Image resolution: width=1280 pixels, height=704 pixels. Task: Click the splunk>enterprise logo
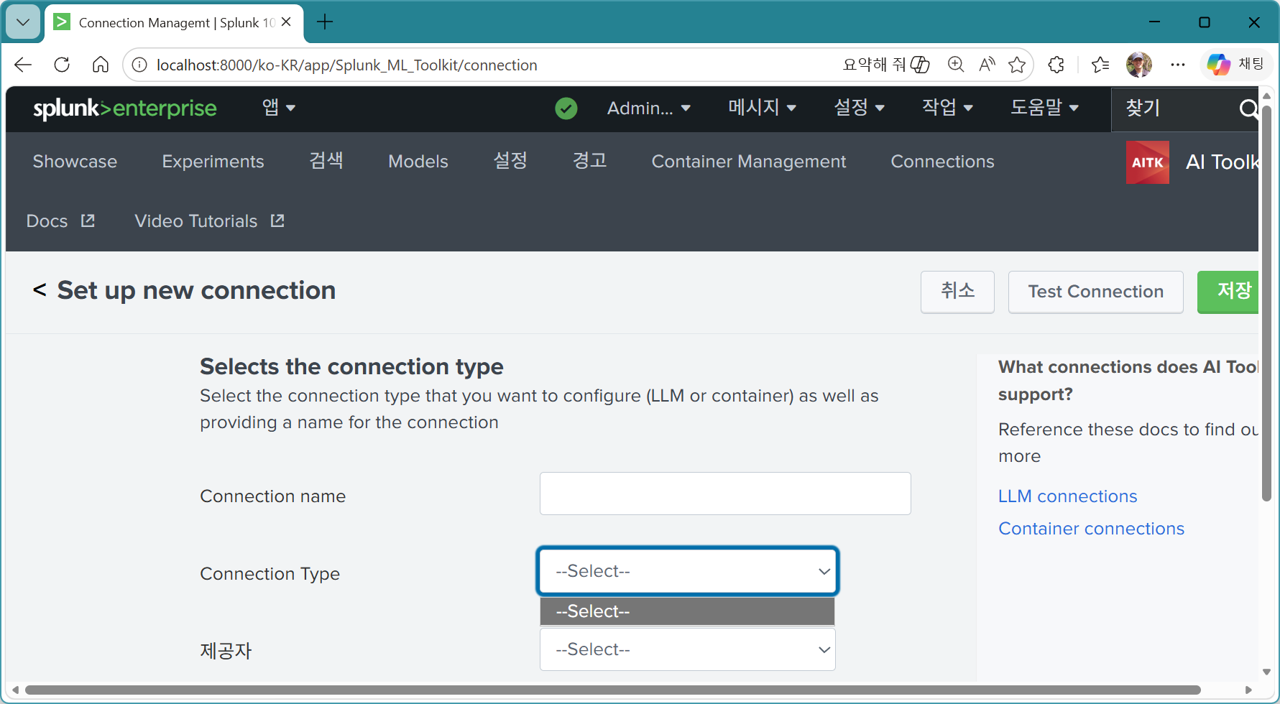(124, 108)
